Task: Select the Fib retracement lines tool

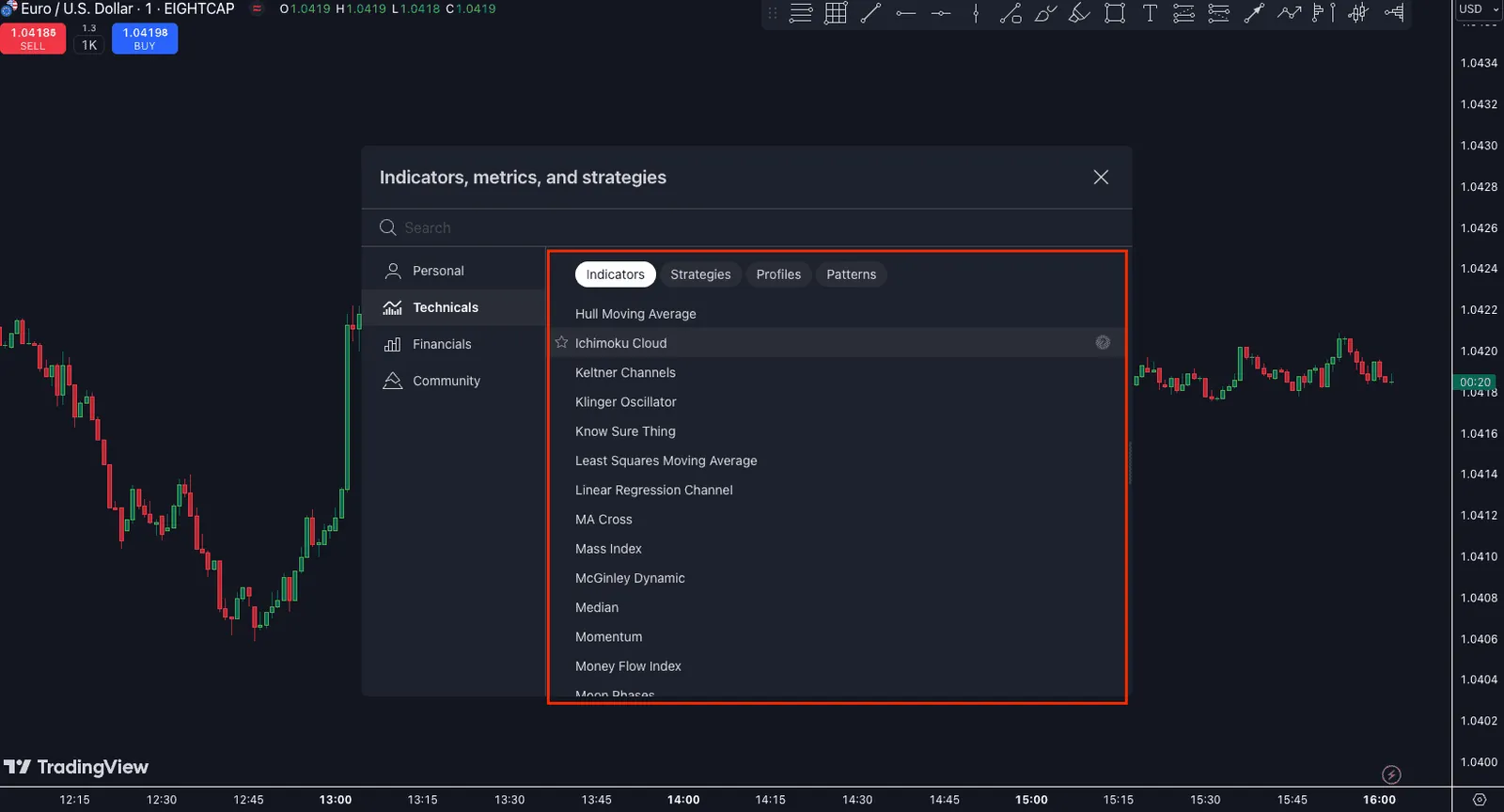Action: 801,13
